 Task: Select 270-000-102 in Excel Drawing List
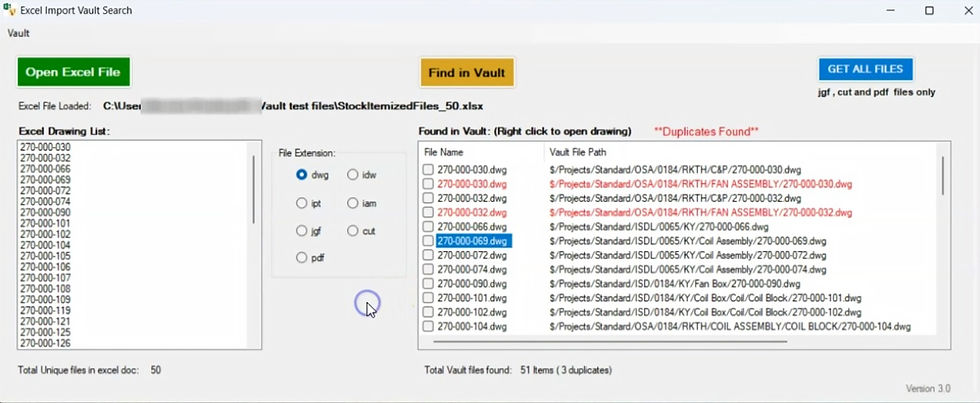tap(45, 234)
